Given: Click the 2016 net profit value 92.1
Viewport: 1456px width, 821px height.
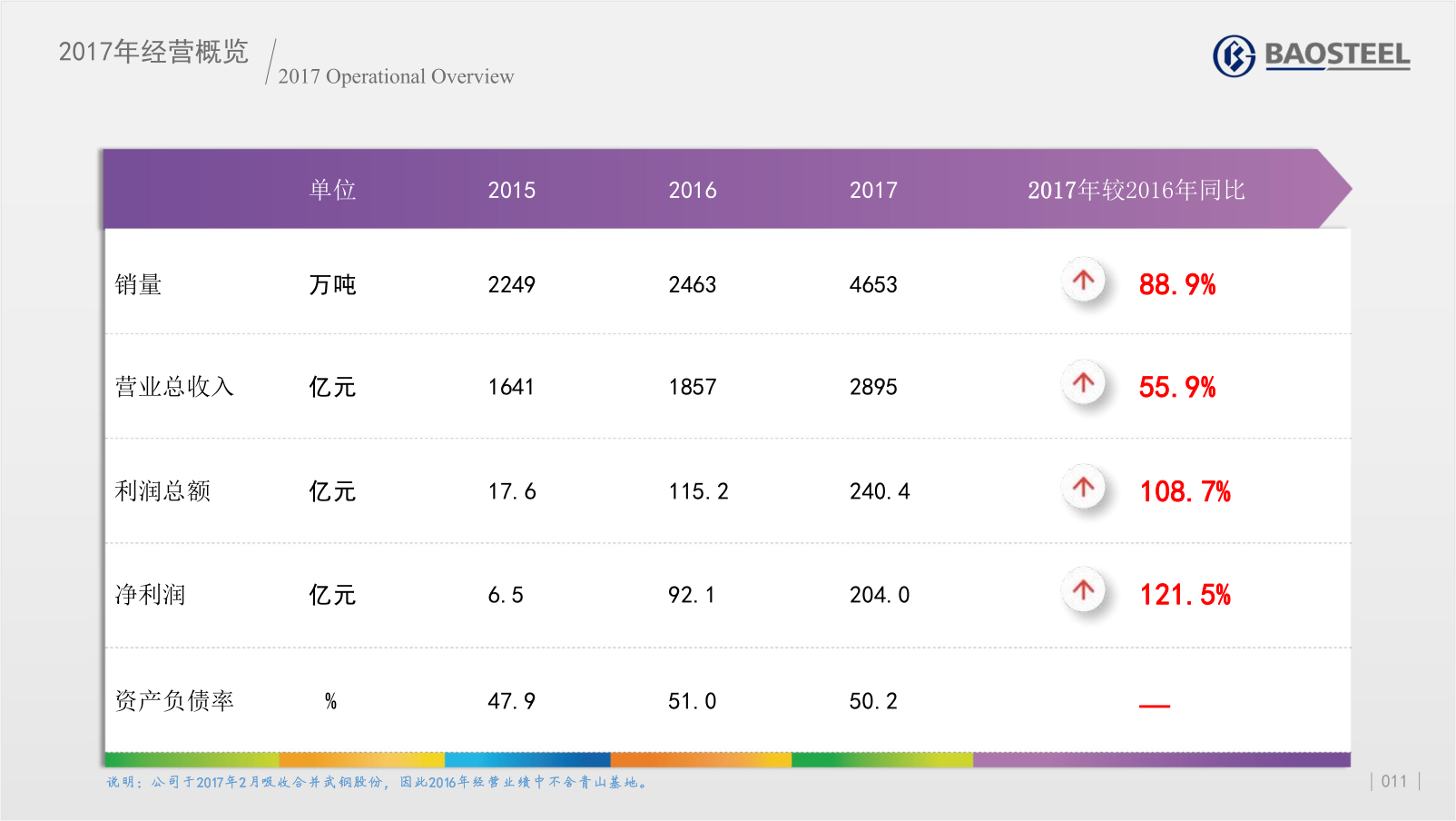Looking at the screenshot, I should (x=692, y=595).
